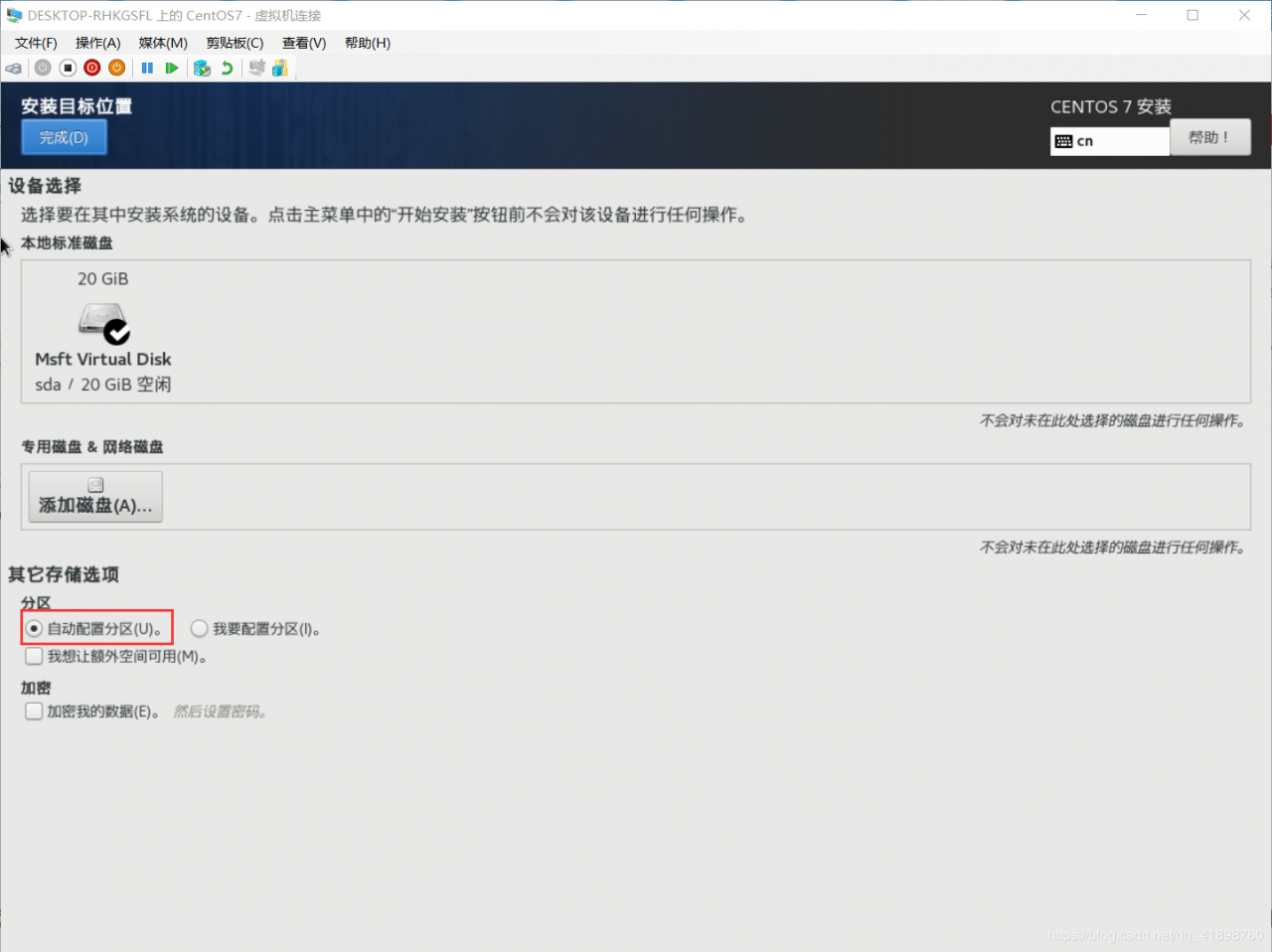Open the 文件(F) menu
The image size is (1272, 952).
(36, 43)
